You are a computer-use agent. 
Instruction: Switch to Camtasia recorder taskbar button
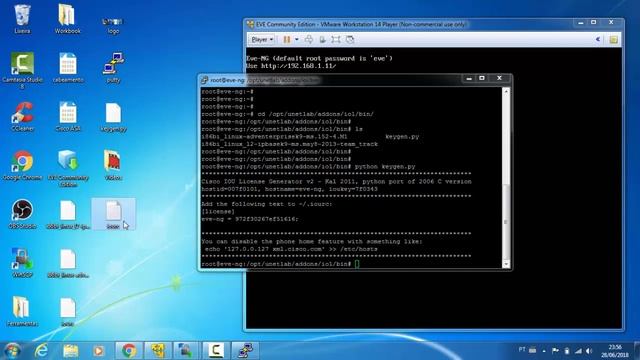[x=216, y=350]
